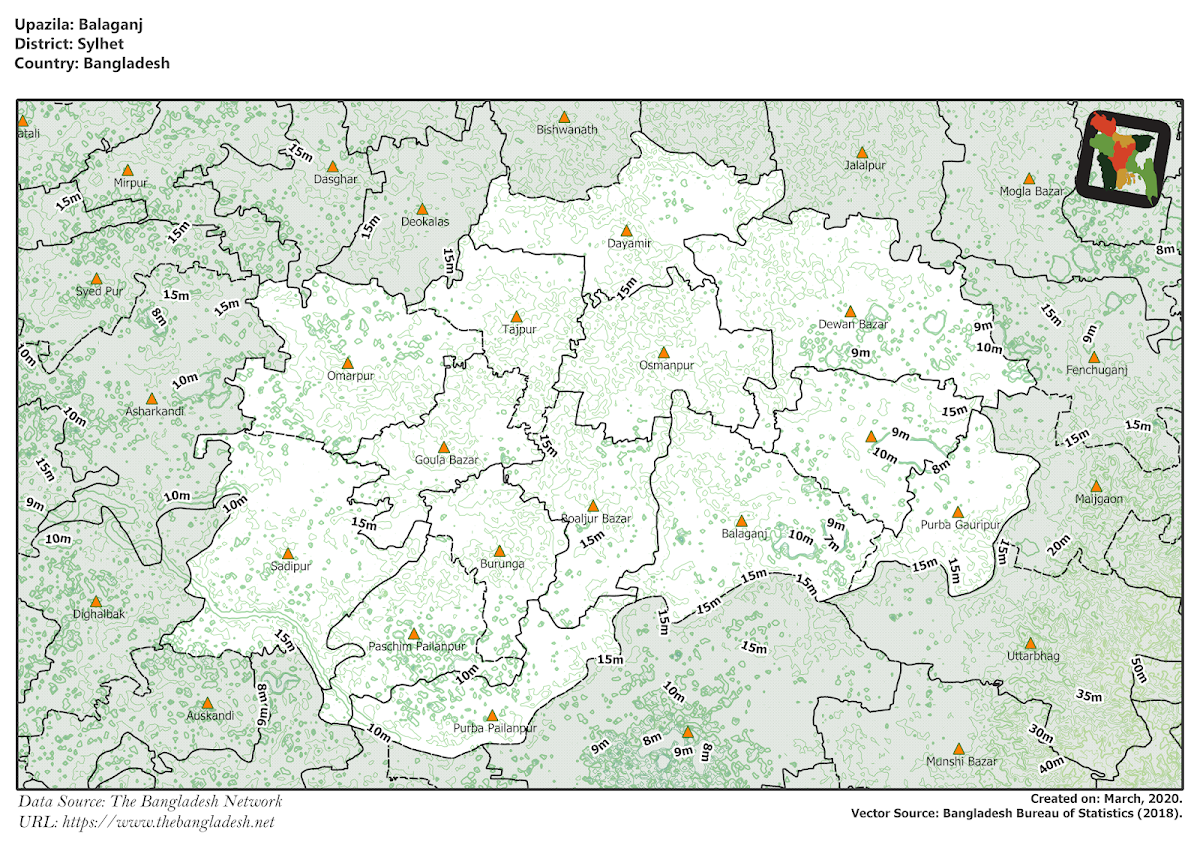Select the Balaganj town marker
This screenshot has width=1200, height=848.
(742, 521)
